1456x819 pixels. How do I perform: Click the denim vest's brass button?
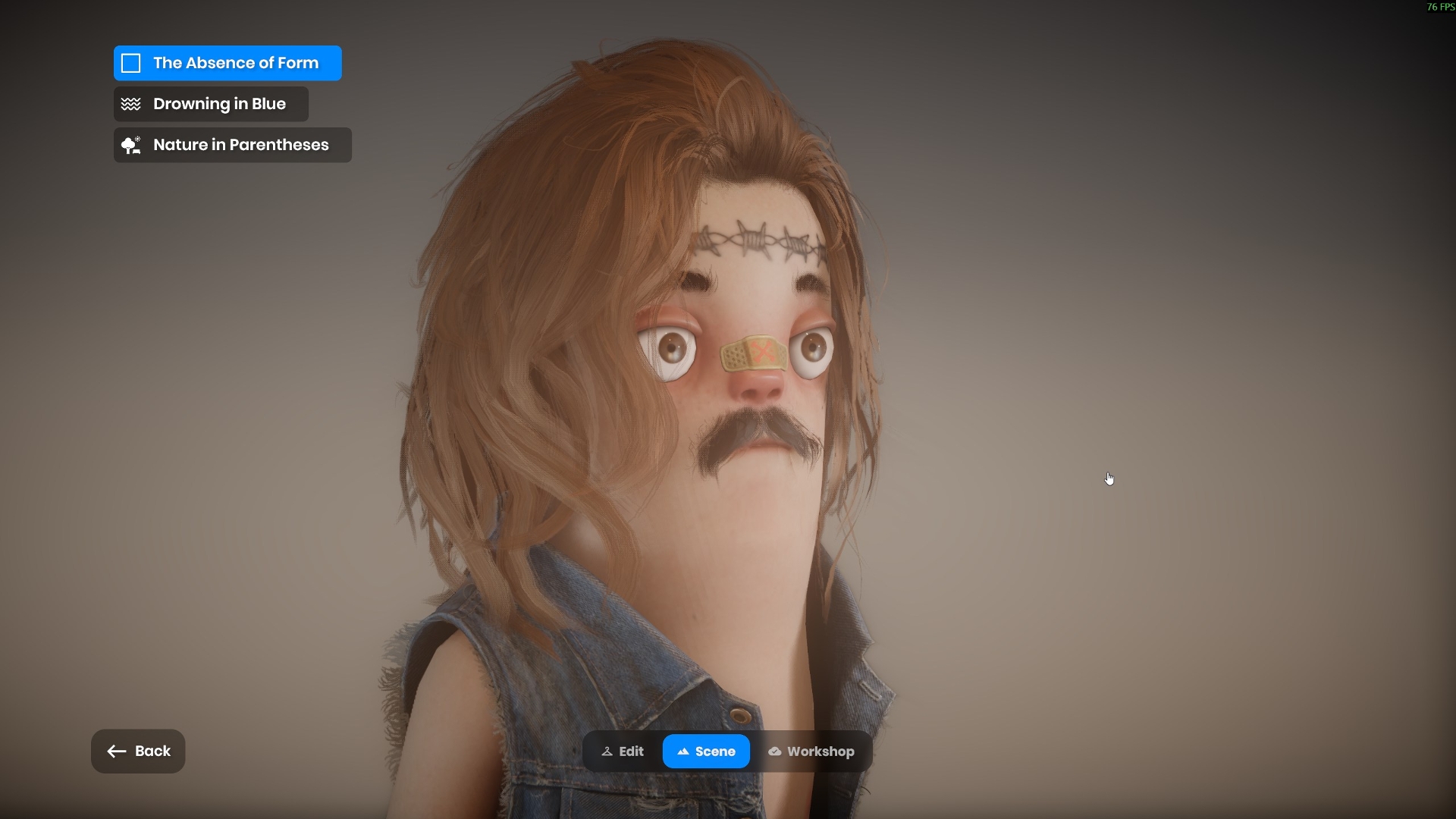coord(740,715)
